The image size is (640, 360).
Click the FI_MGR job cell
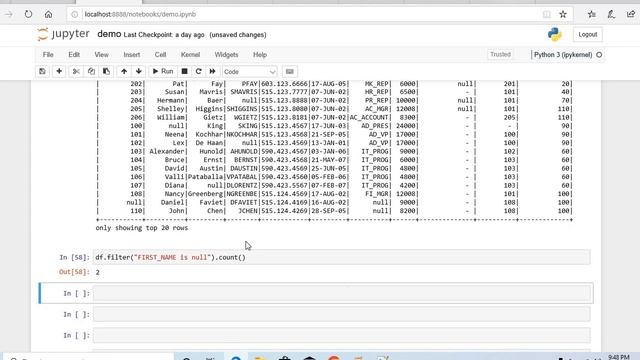[x=377, y=194]
